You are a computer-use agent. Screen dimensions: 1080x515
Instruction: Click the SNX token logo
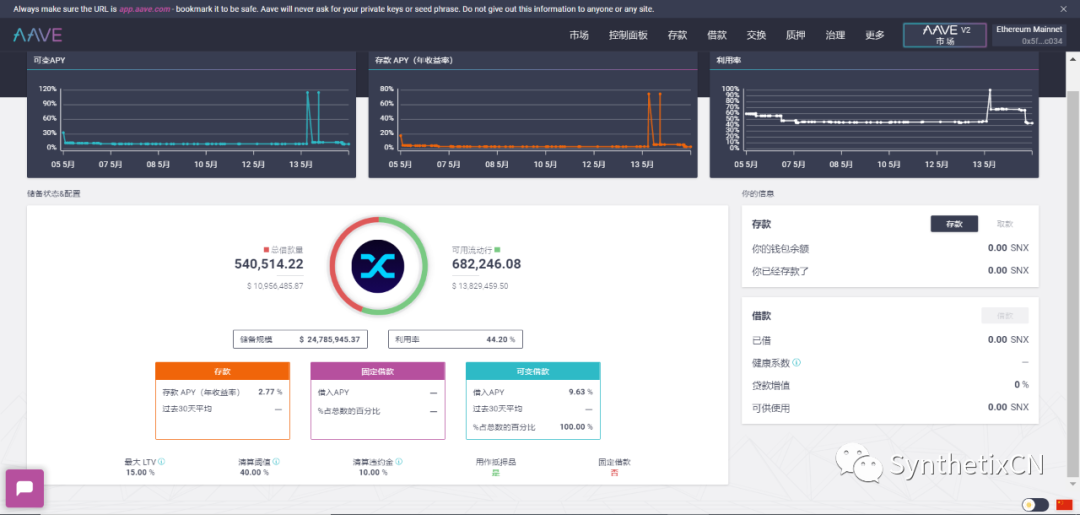[x=379, y=265]
